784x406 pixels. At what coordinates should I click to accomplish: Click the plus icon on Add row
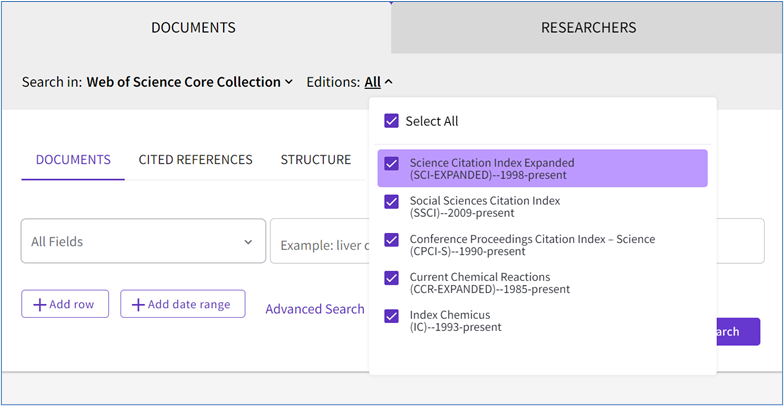pos(39,304)
